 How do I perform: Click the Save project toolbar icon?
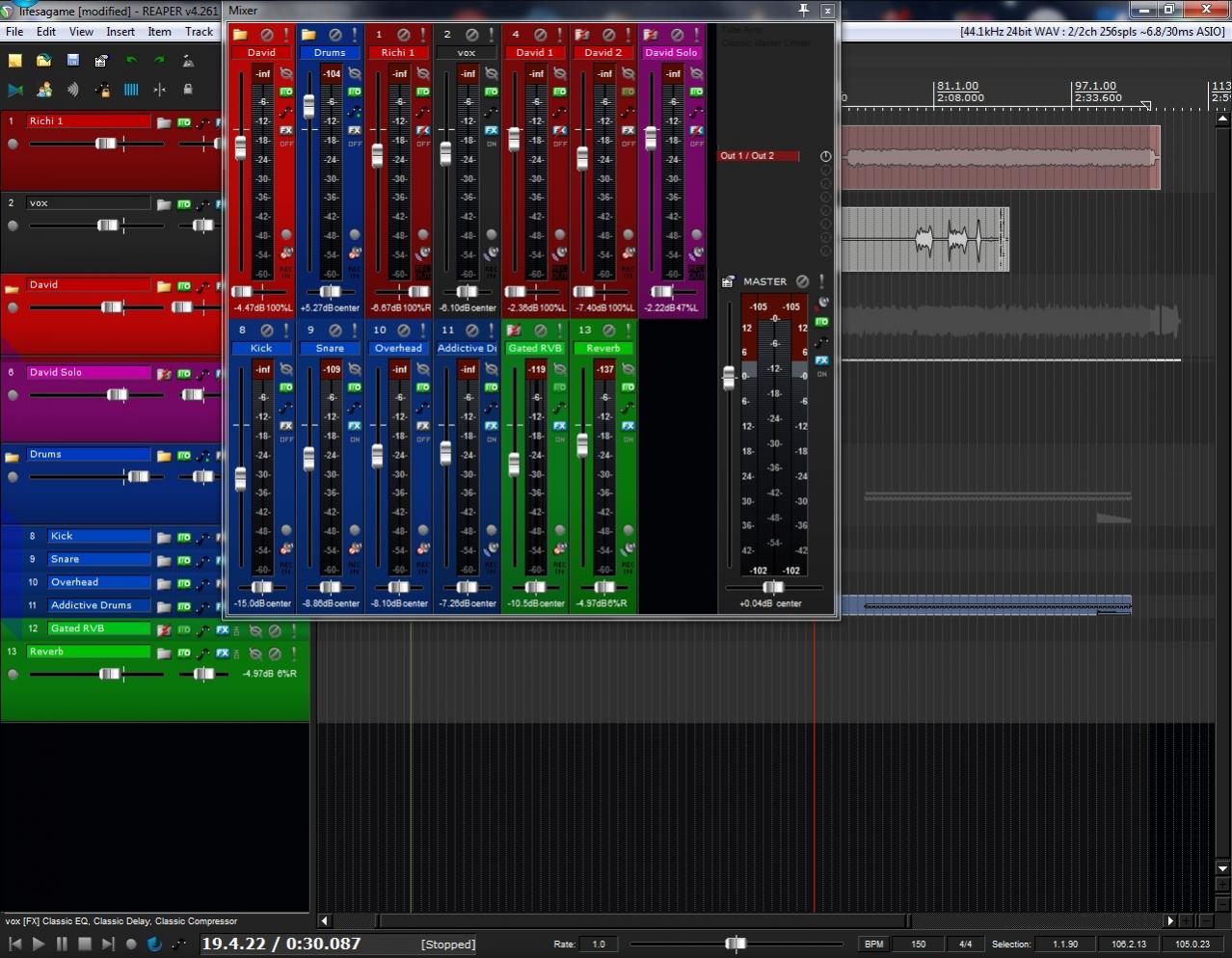coord(73,61)
